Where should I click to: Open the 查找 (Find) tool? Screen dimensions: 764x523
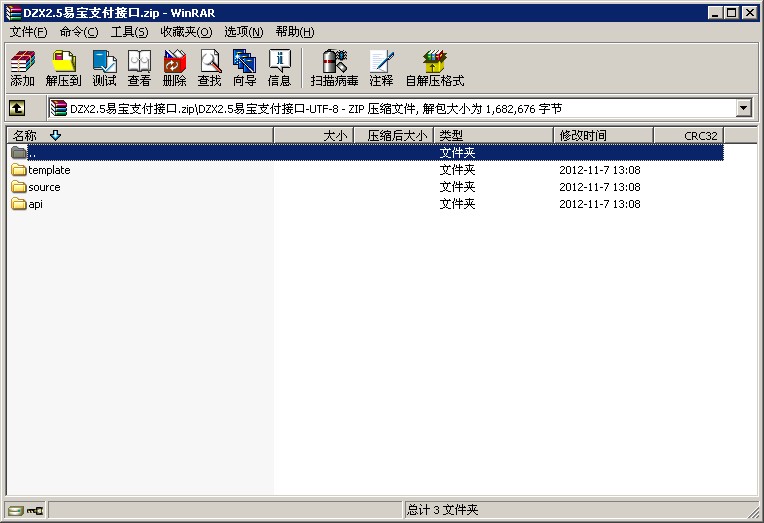coord(210,68)
